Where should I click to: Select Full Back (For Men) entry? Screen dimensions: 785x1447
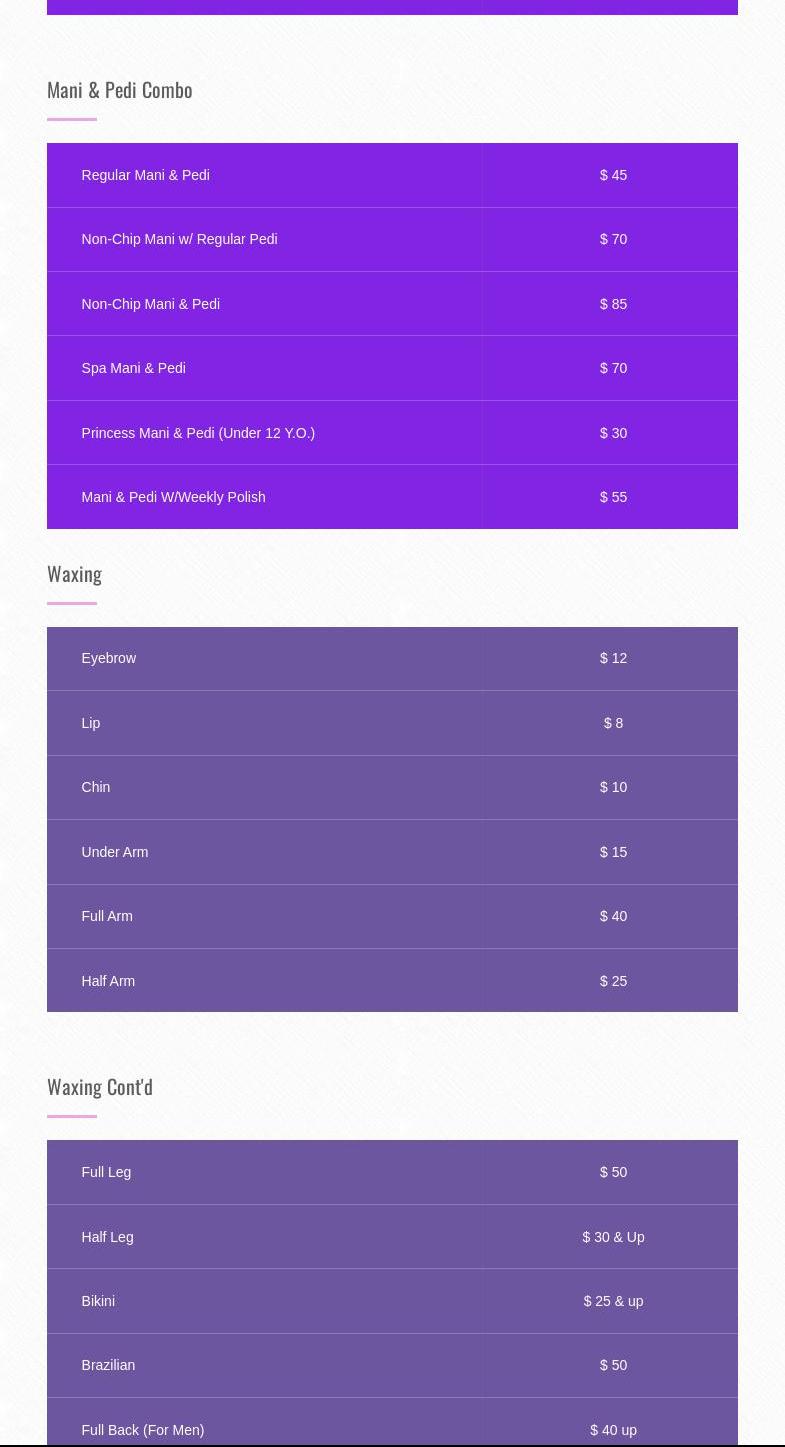[143, 1430]
